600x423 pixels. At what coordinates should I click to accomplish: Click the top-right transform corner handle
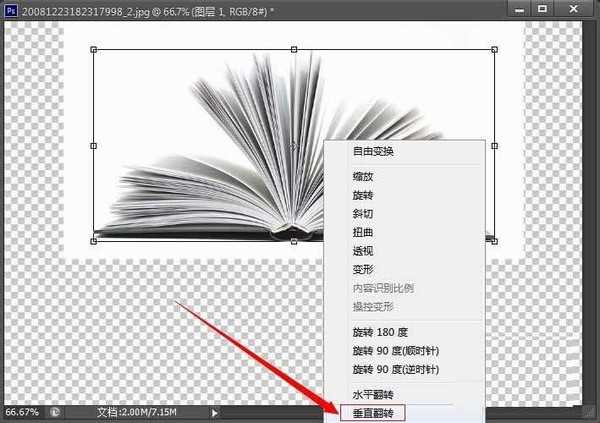[495, 49]
